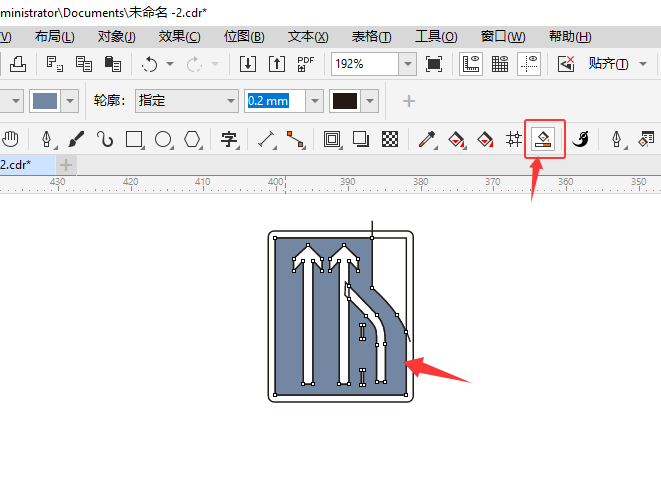Select the Connector tool
This screenshot has width=661, height=483.
click(295, 139)
